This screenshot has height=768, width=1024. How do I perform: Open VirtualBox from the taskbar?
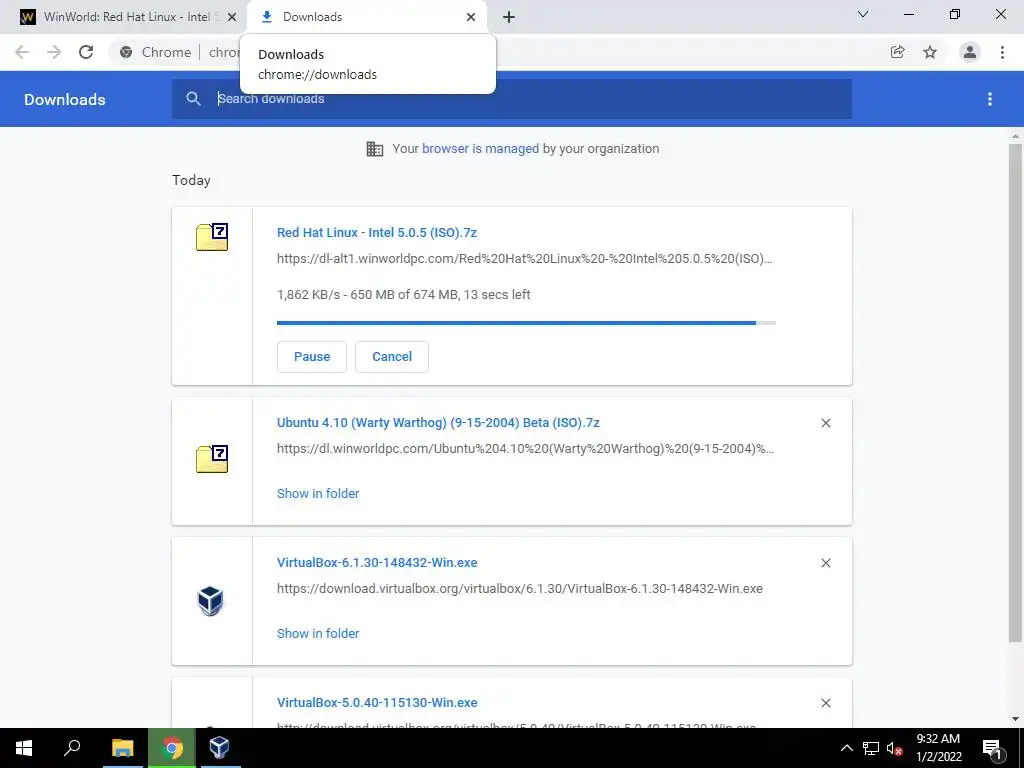coord(219,748)
